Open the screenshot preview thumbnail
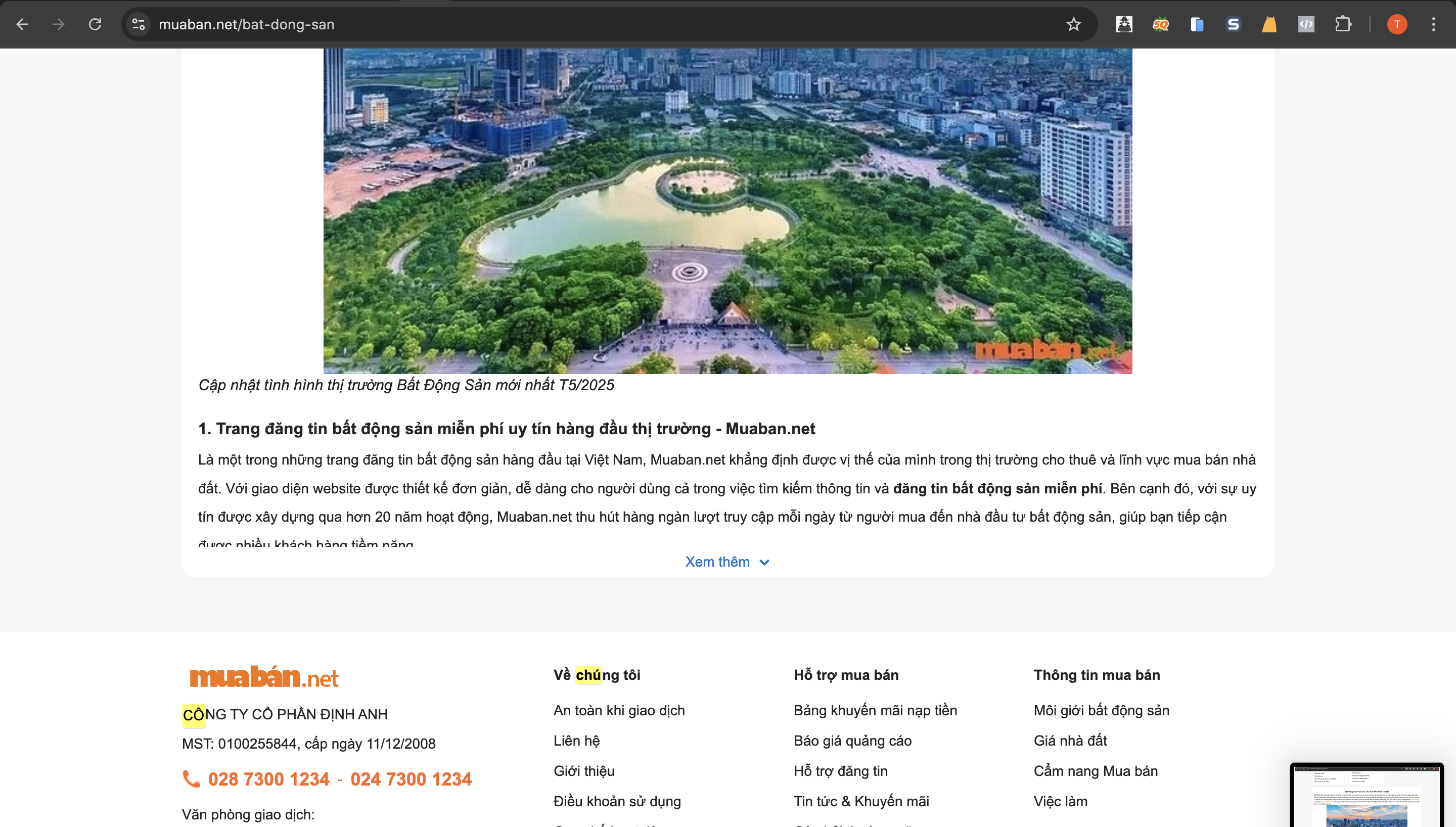Image resolution: width=1456 pixels, height=827 pixels. [x=1367, y=795]
